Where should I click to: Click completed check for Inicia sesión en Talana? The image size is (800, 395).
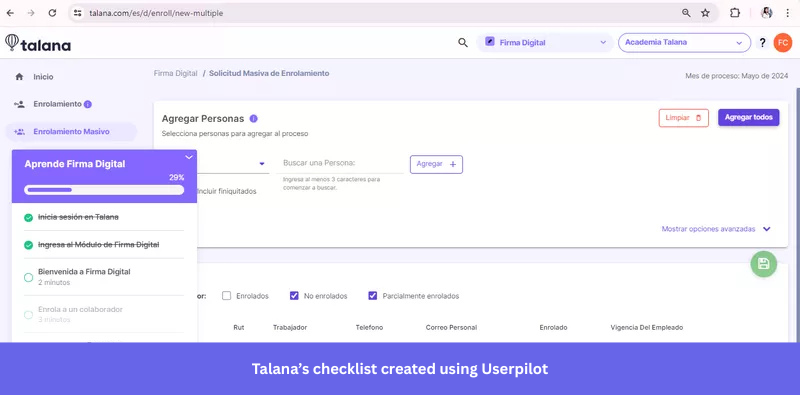point(29,217)
